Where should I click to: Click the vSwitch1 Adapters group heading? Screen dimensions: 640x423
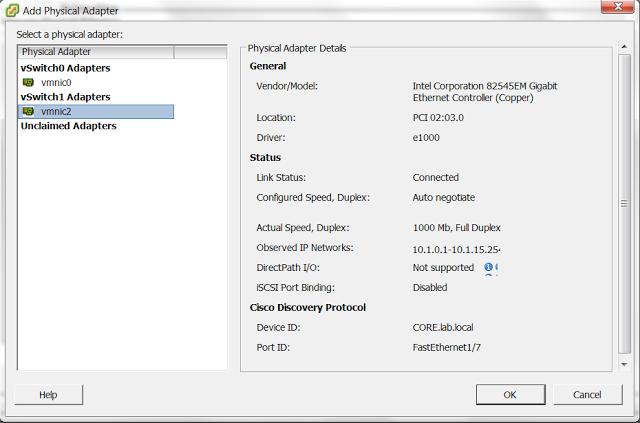click(66, 97)
